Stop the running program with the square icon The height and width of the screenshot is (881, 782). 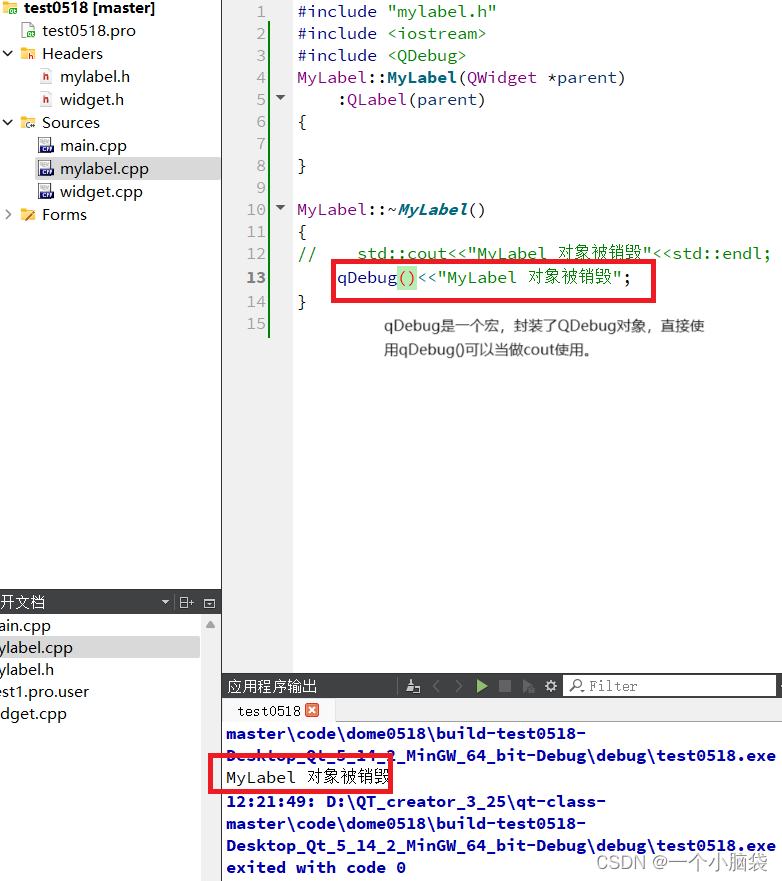click(x=505, y=686)
